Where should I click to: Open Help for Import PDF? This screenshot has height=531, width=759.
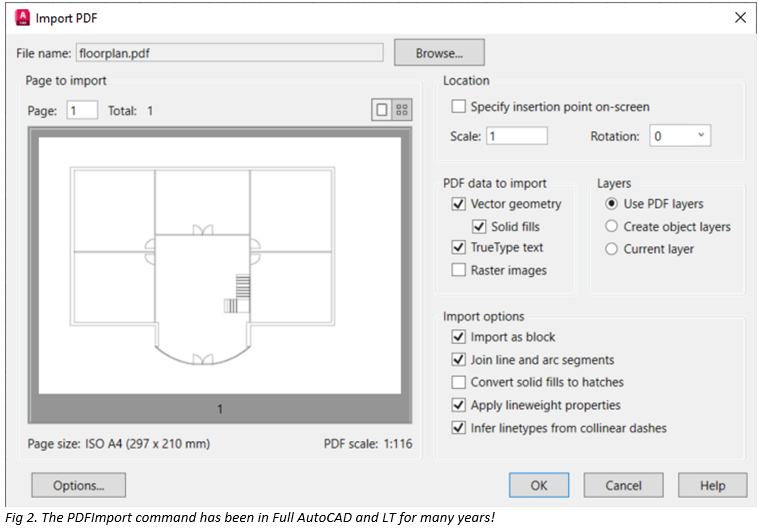(x=713, y=485)
